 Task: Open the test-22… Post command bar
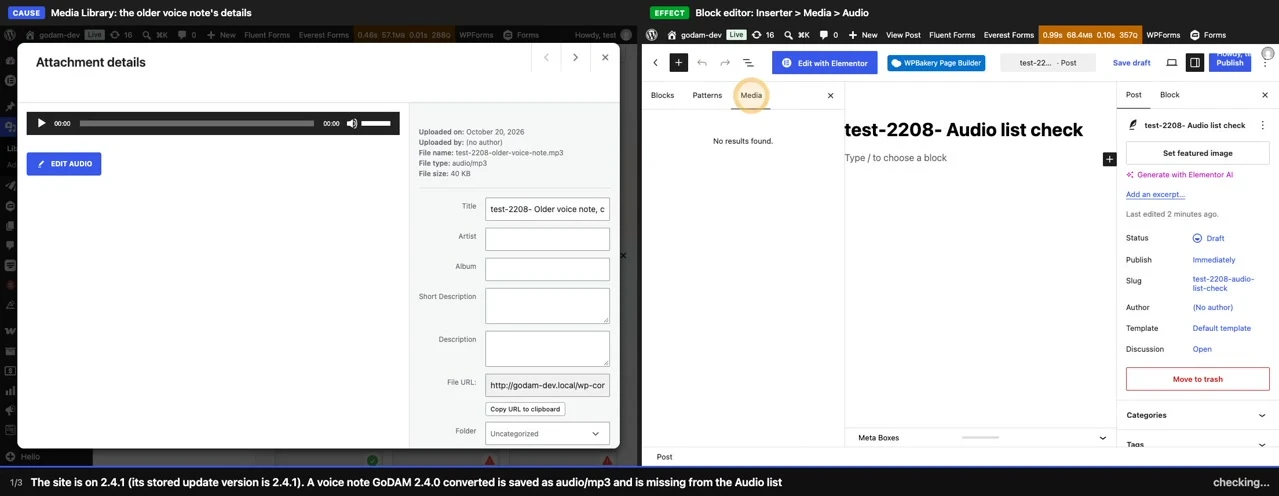[1048, 62]
